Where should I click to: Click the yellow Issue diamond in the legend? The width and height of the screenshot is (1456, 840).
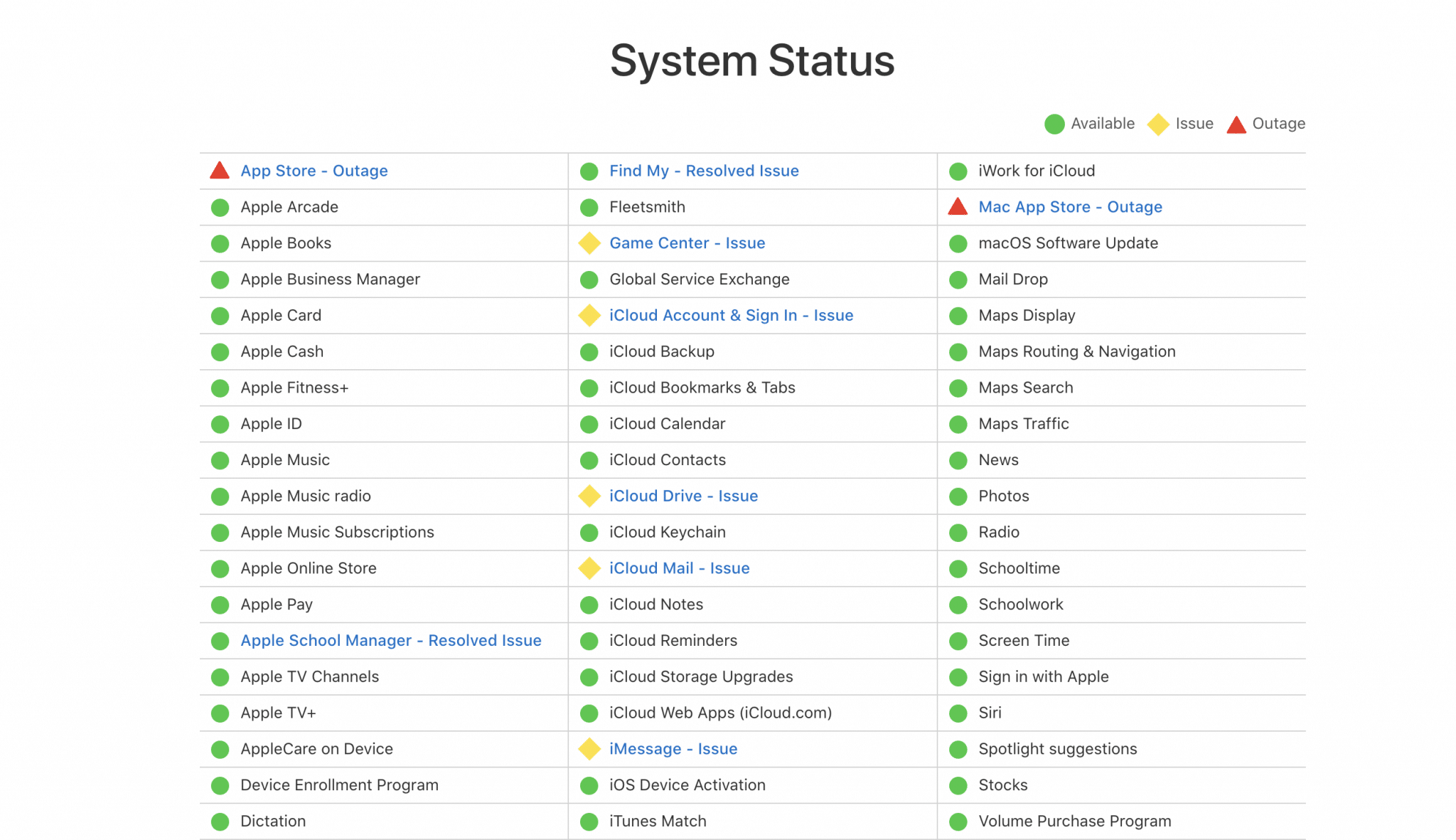pos(1158,124)
